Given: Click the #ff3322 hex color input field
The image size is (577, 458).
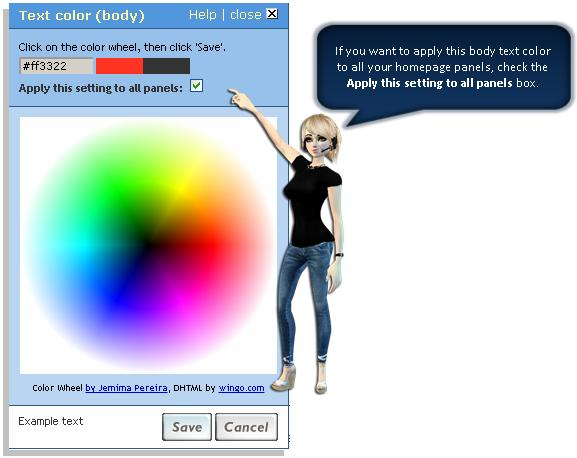Looking at the screenshot, I should [x=56, y=66].
